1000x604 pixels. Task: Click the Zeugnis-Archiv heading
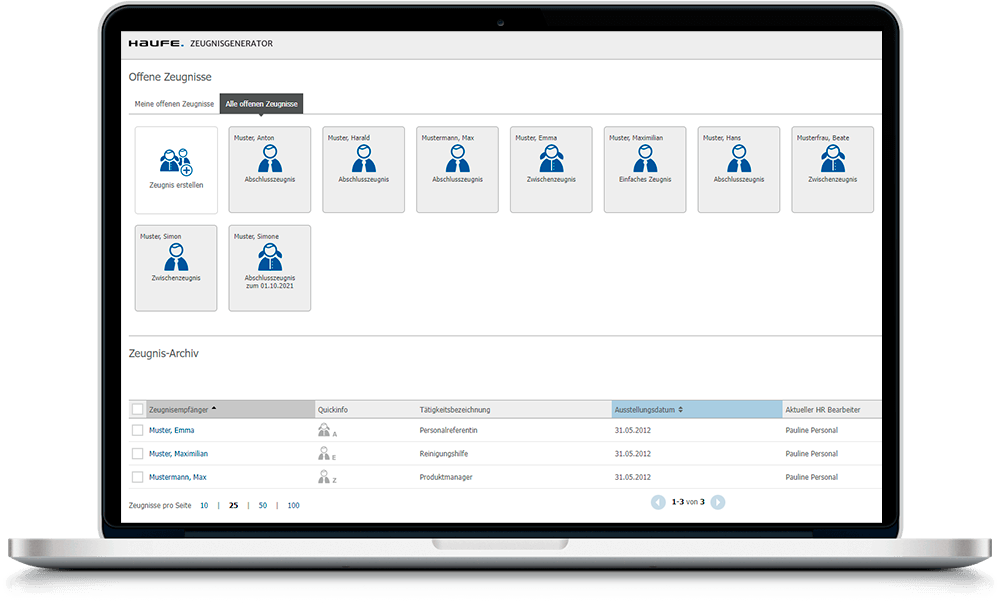click(164, 353)
